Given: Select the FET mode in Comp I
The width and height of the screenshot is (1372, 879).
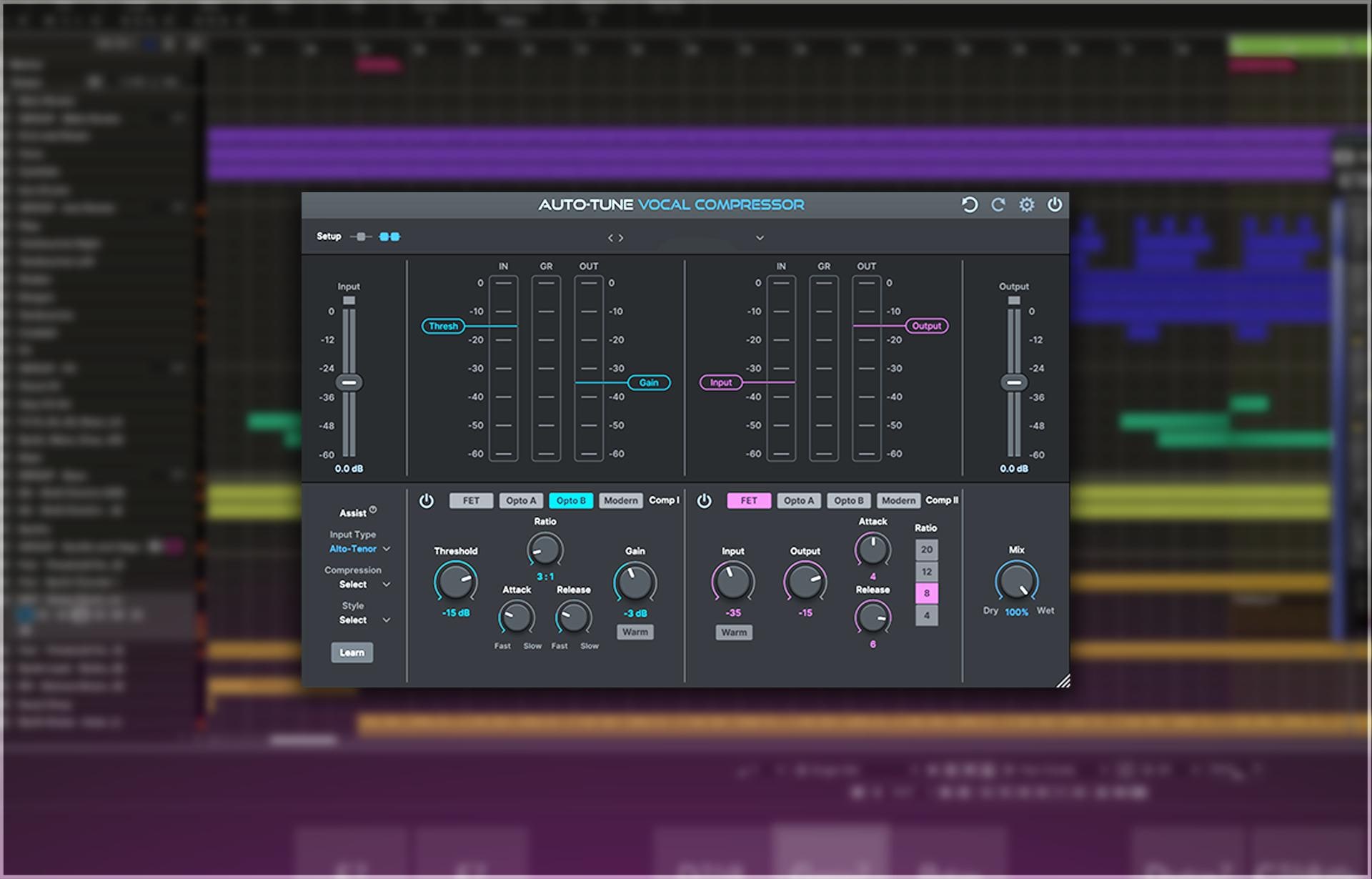Looking at the screenshot, I should tap(471, 501).
